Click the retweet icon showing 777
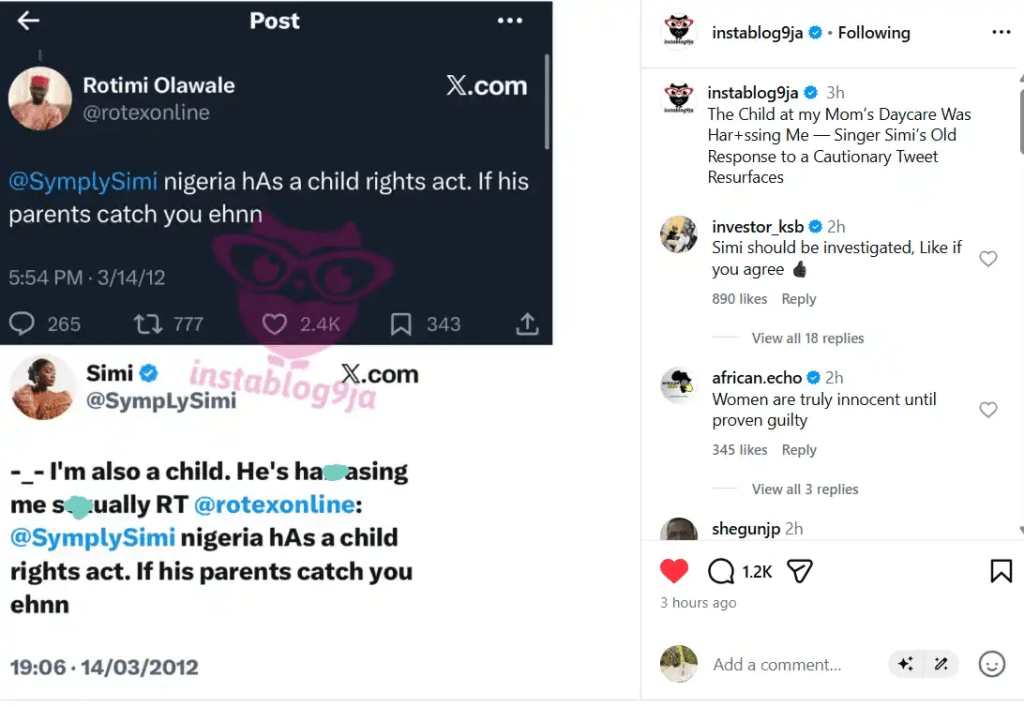The image size is (1024, 707). [147, 324]
